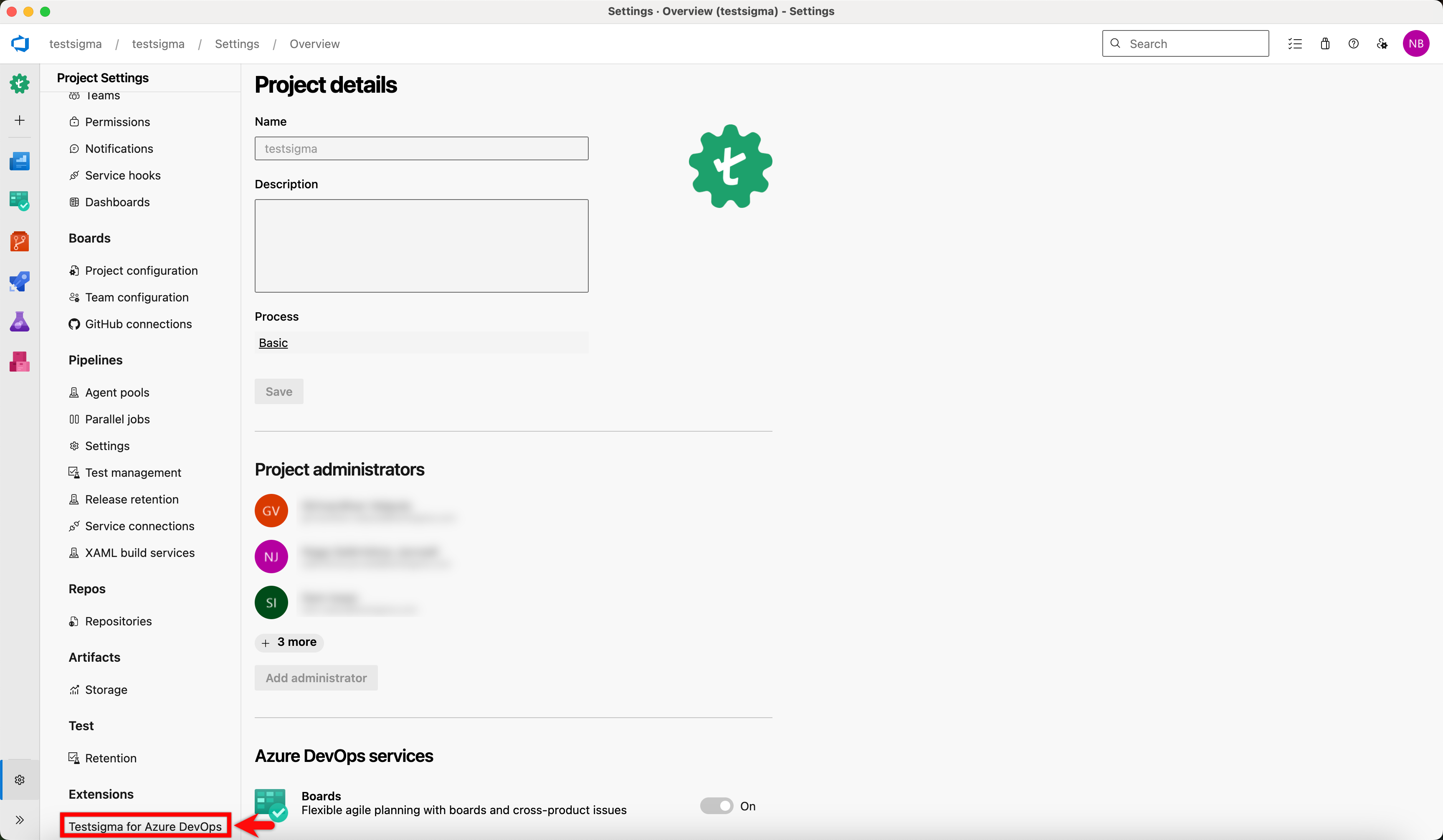Click the Permissions lock icon

(74, 122)
